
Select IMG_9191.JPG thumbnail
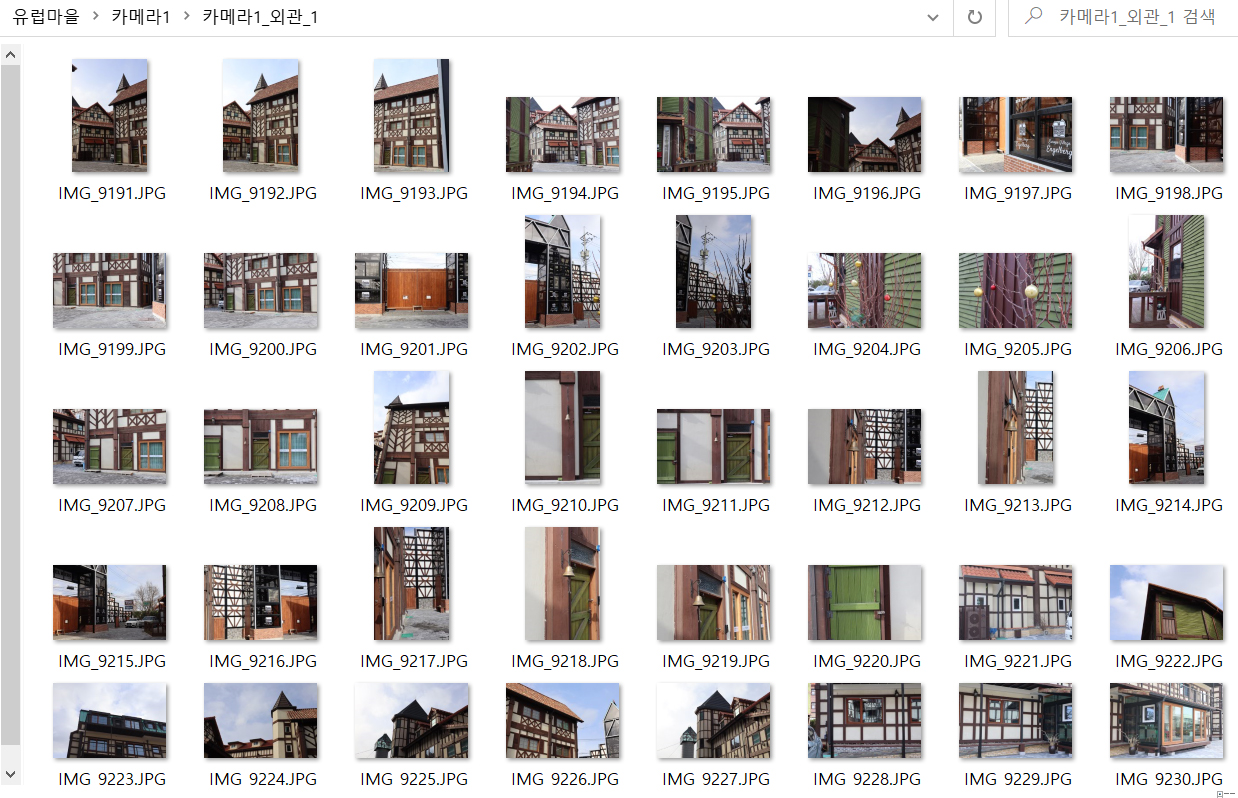[x=110, y=116]
